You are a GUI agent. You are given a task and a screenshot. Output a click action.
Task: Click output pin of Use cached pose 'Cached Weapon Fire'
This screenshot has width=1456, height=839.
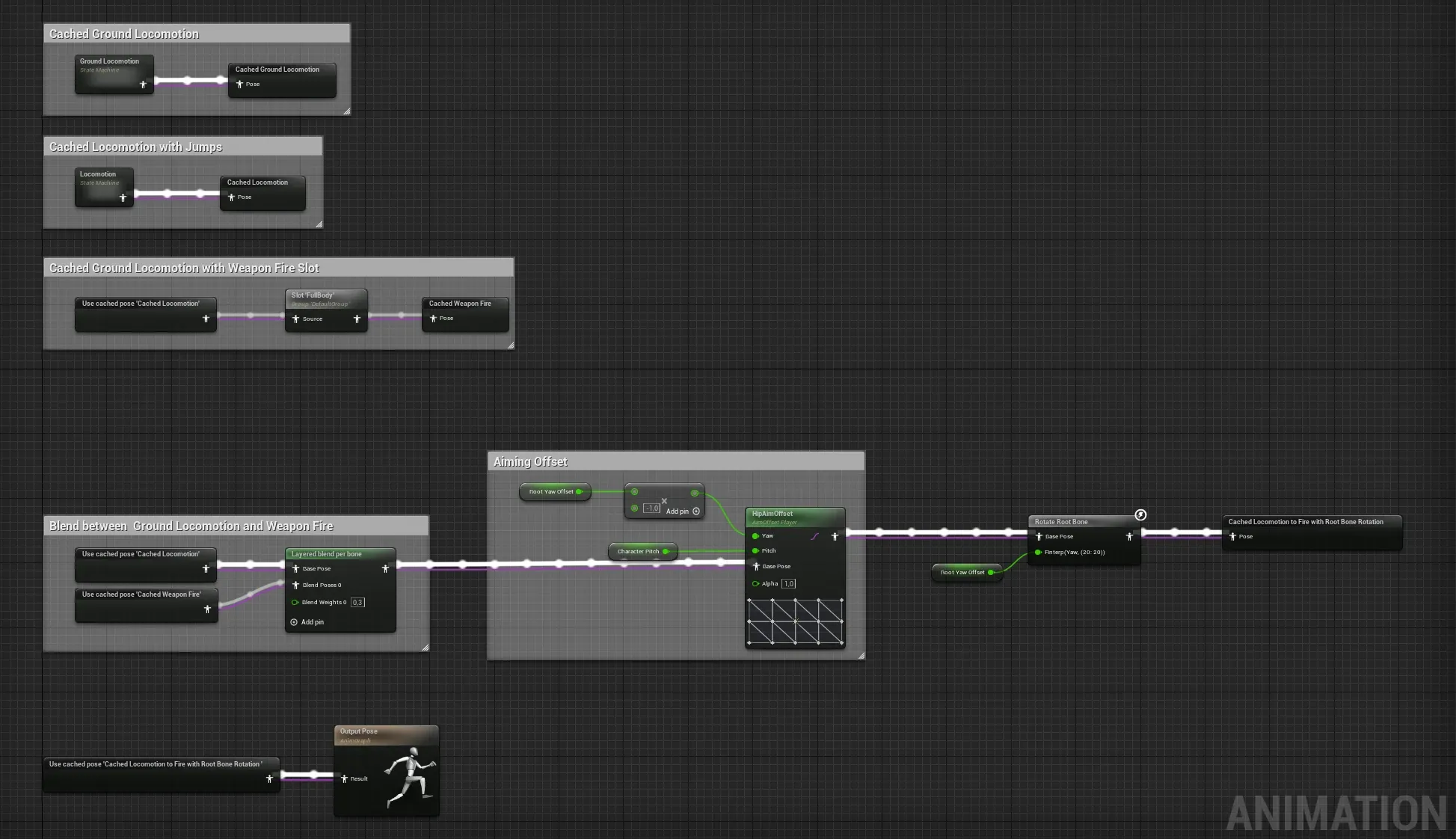207,609
